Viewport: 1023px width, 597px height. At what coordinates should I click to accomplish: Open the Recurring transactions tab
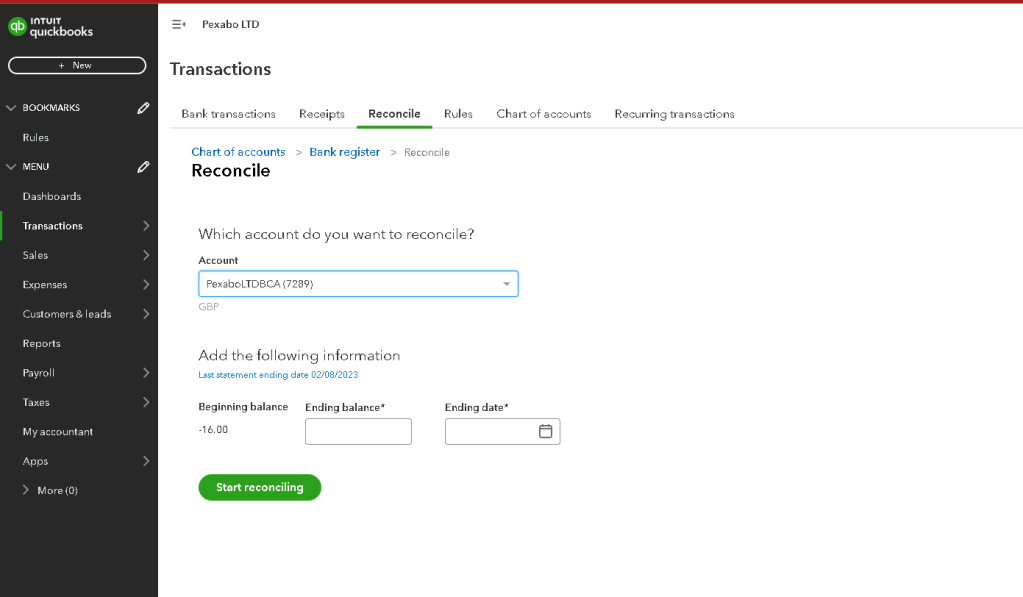(674, 114)
